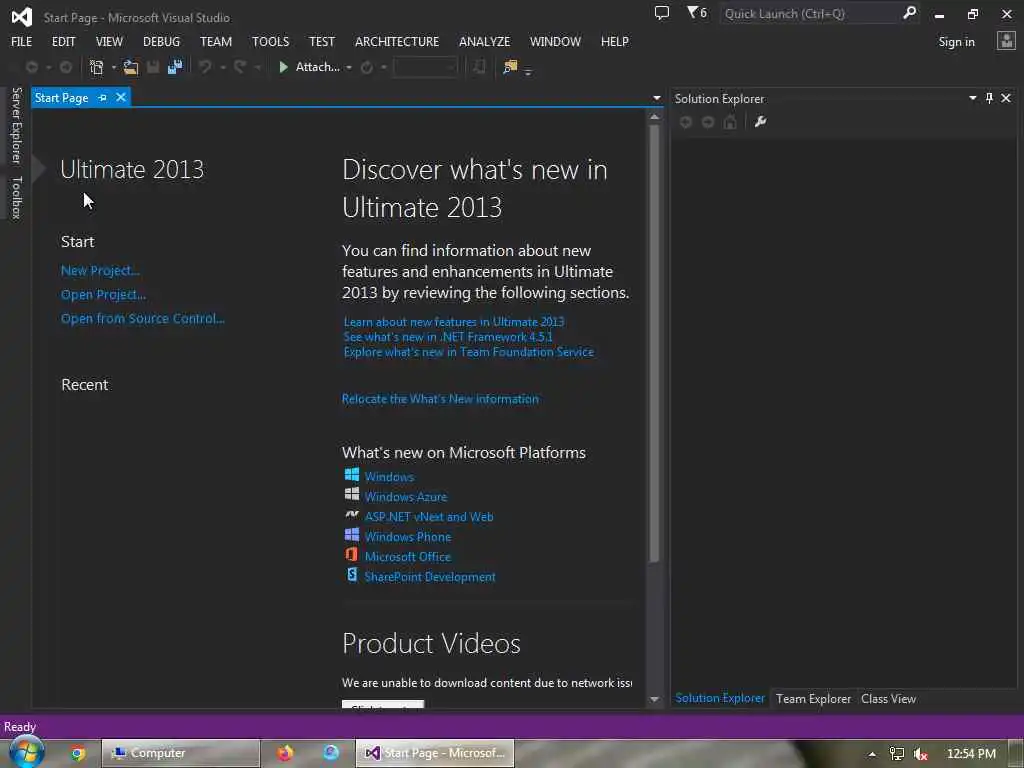Click the green Start debugging arrow
This screenshot has height=768, width=1024.
(283, 67)
